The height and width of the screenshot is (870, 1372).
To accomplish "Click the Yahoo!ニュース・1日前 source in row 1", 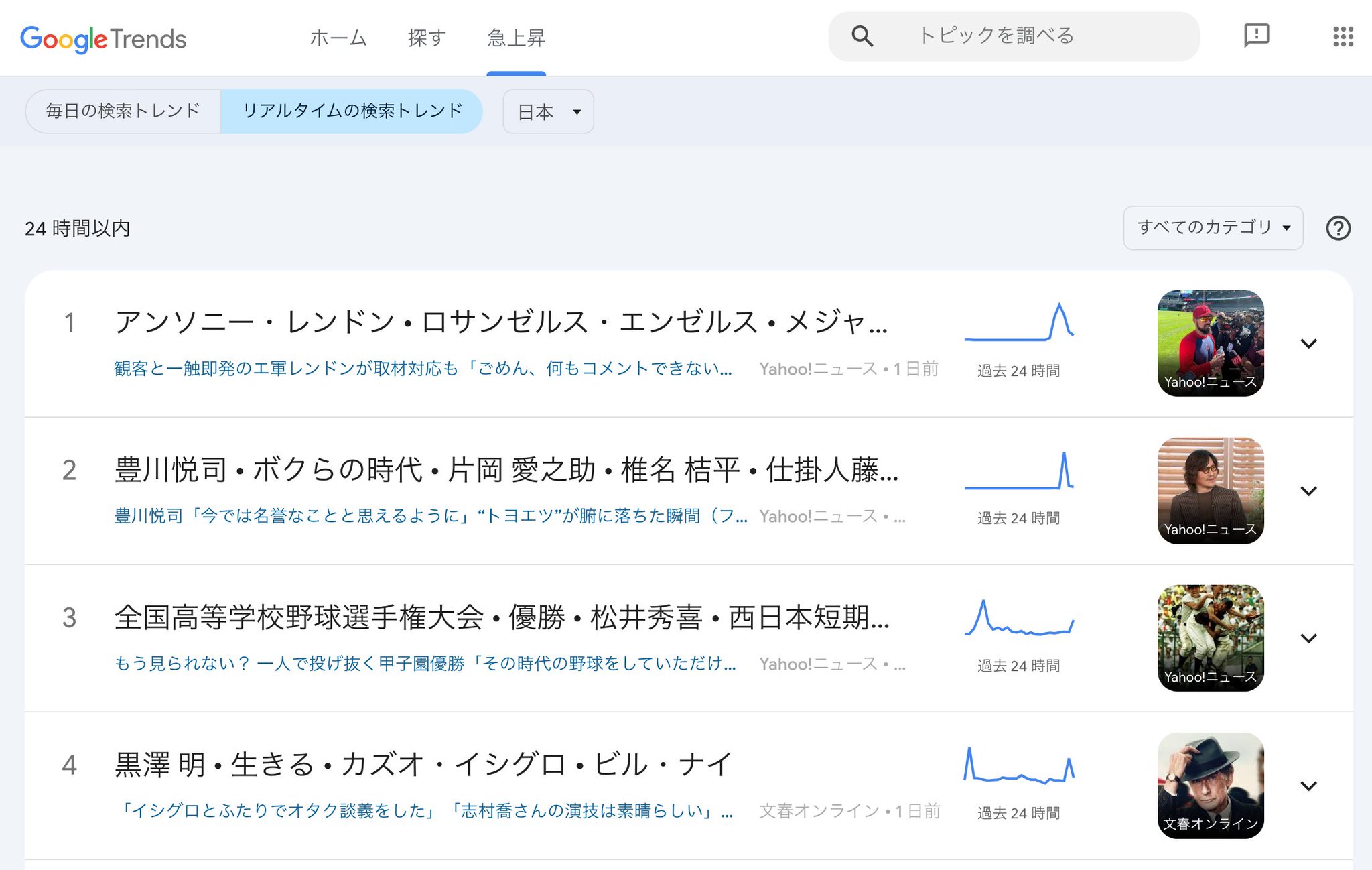I will coord(849,369).
